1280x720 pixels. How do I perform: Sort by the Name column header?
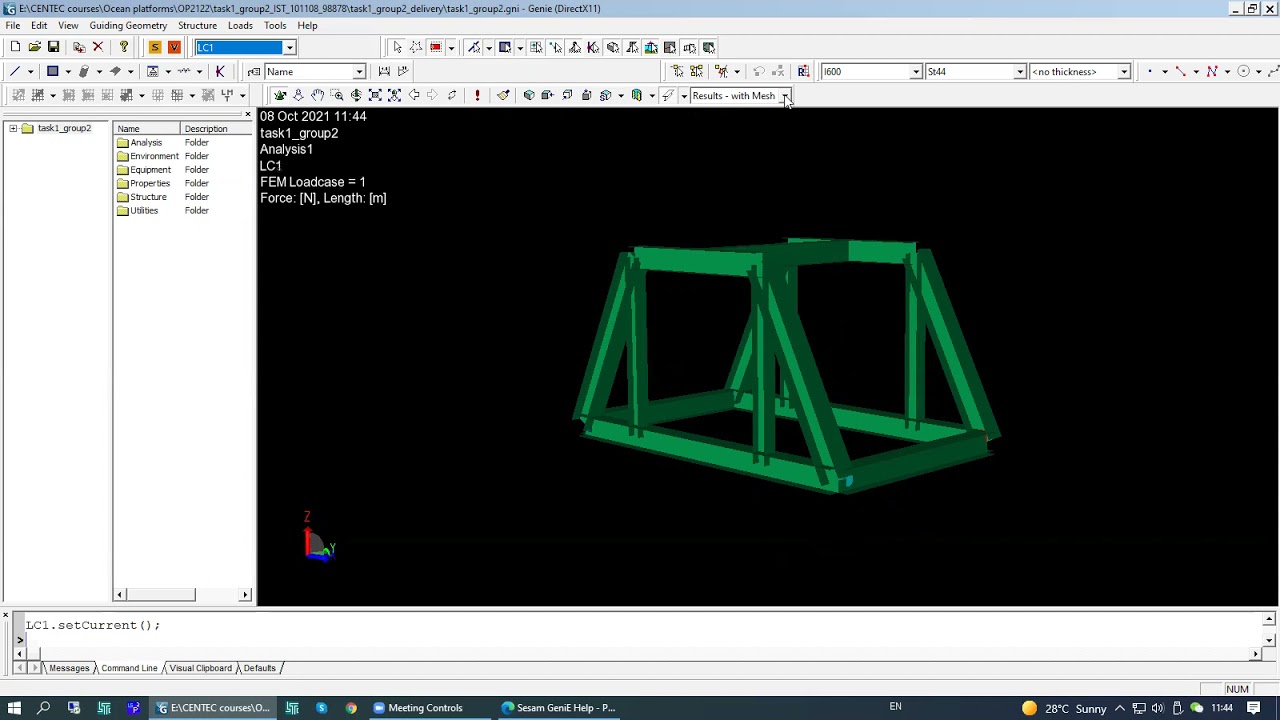tap(147, 128)
